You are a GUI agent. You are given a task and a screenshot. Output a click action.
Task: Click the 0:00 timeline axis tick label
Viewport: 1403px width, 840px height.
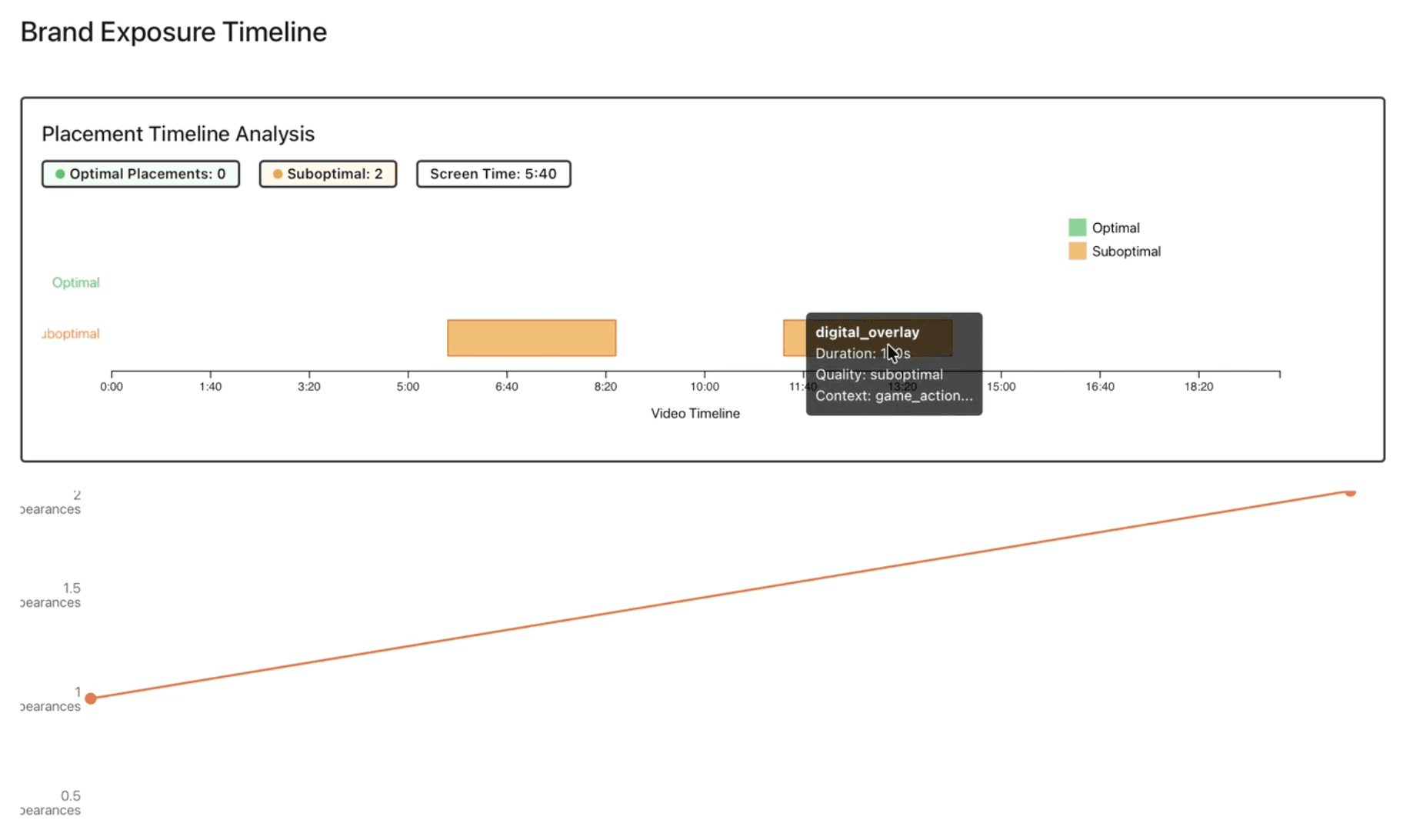[112, 387]
